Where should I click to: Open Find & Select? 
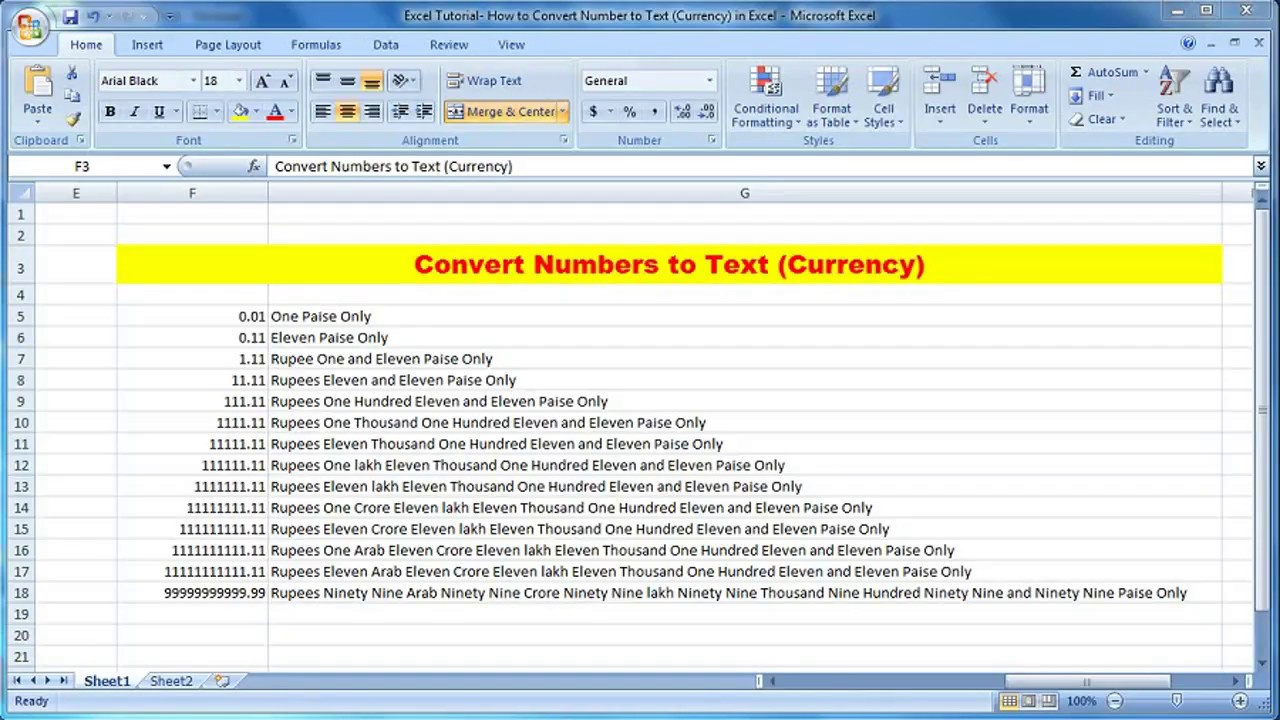(x=1219, y=97)
